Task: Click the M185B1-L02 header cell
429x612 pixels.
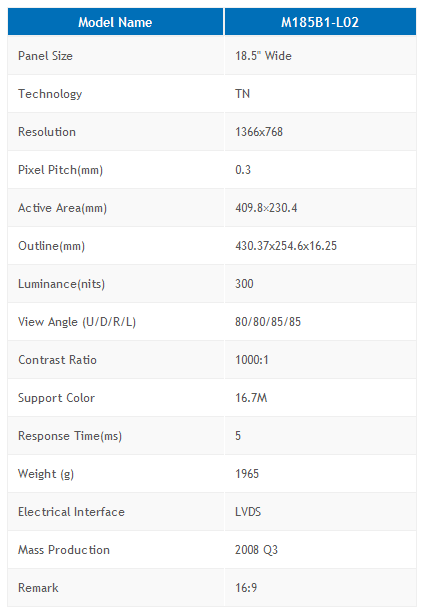Action: [320, 22]
